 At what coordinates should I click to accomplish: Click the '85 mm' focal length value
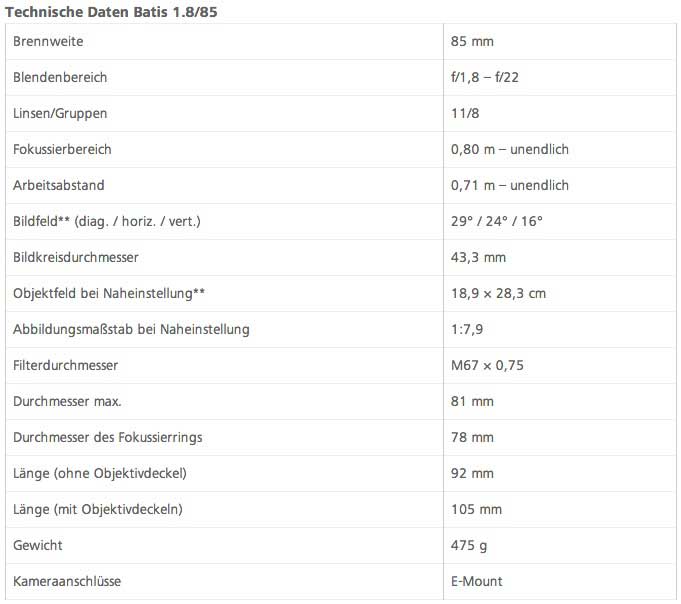point(473,41)
